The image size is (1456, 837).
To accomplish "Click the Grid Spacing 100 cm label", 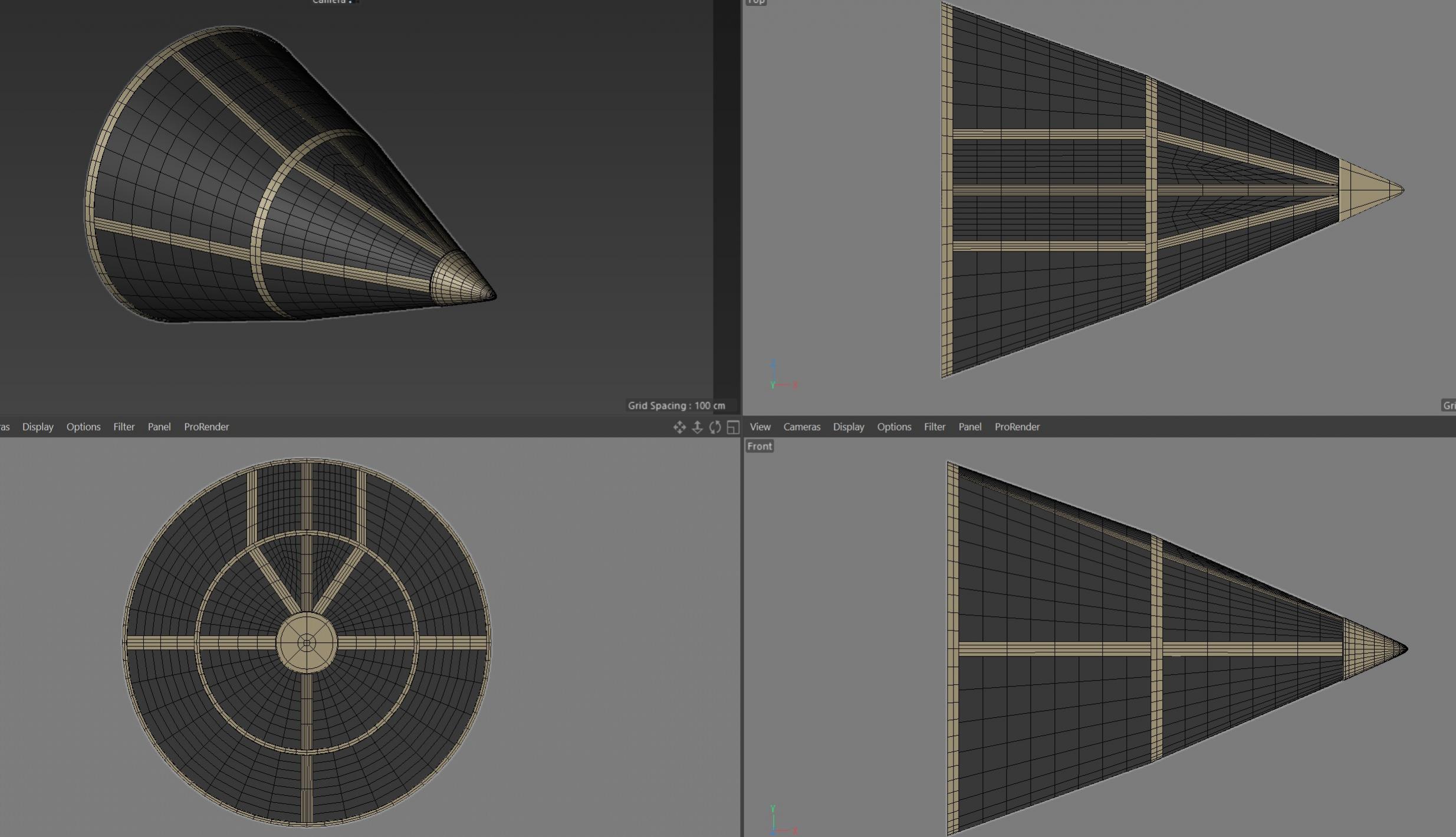I will coord(676,405).
